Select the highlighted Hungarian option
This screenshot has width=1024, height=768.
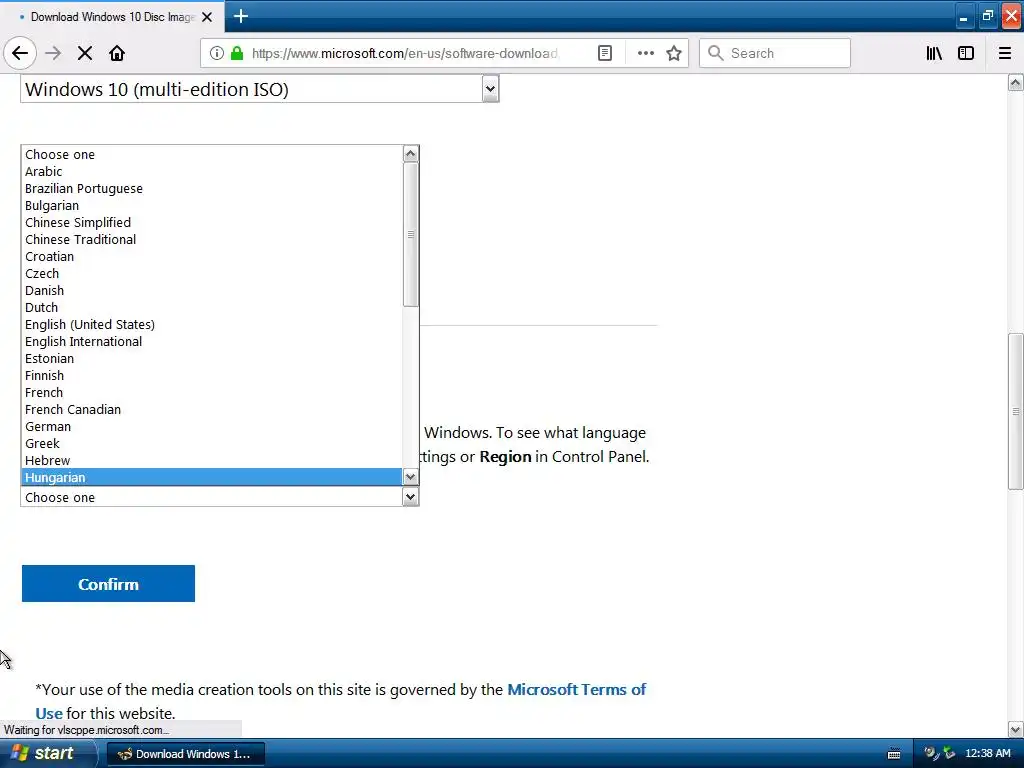pos(213,477)
